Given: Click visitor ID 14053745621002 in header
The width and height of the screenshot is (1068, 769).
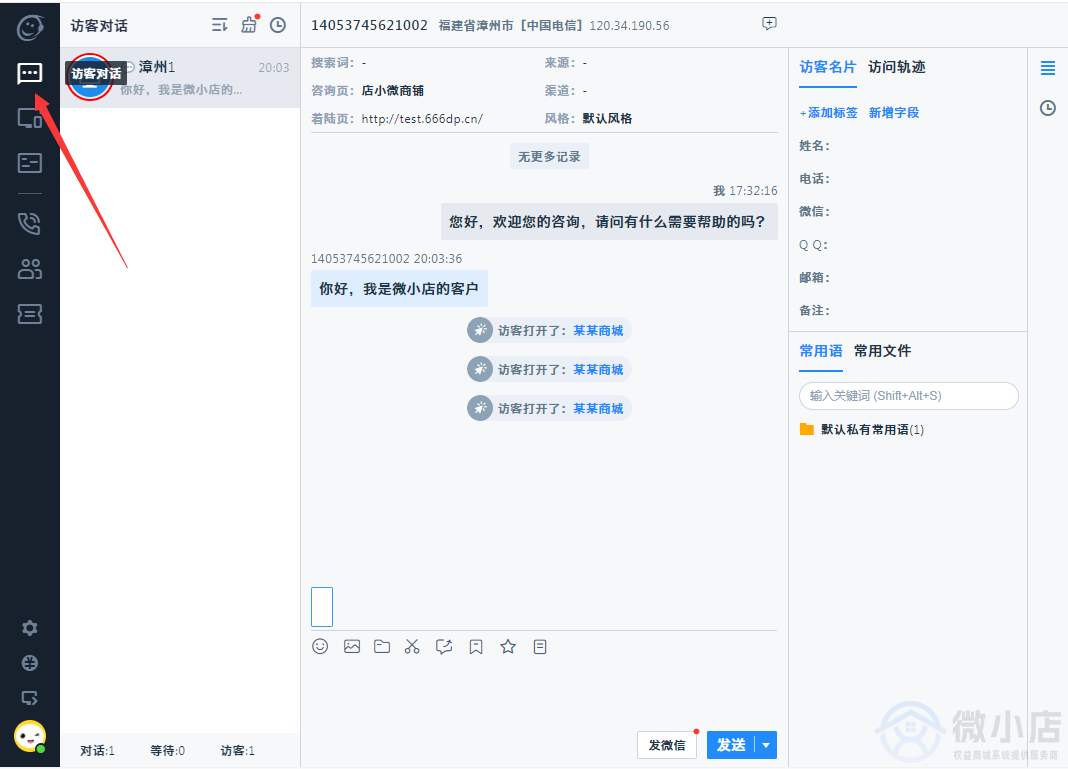Looking at the screenshot, I should point(369,25).
